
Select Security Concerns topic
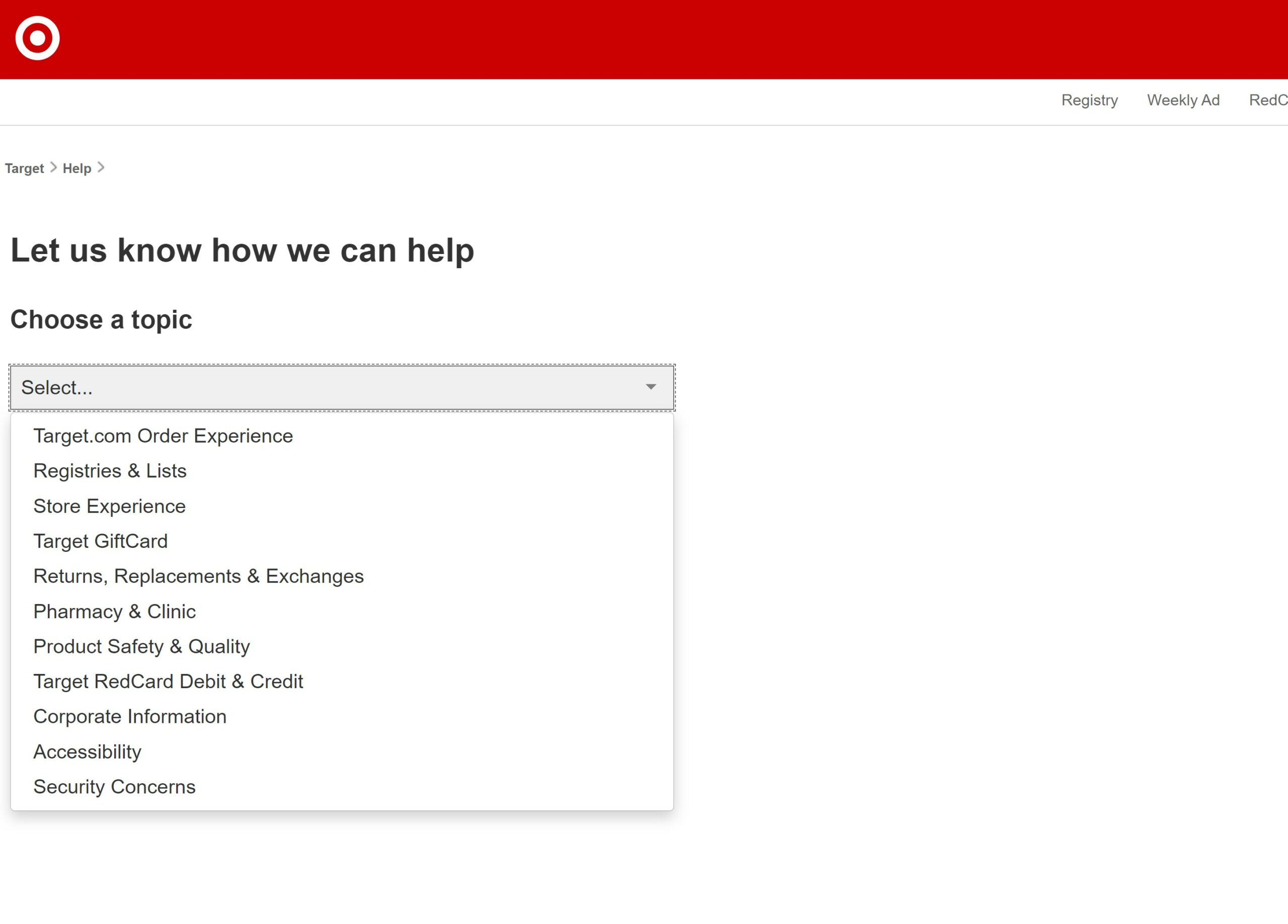(342, 787)
